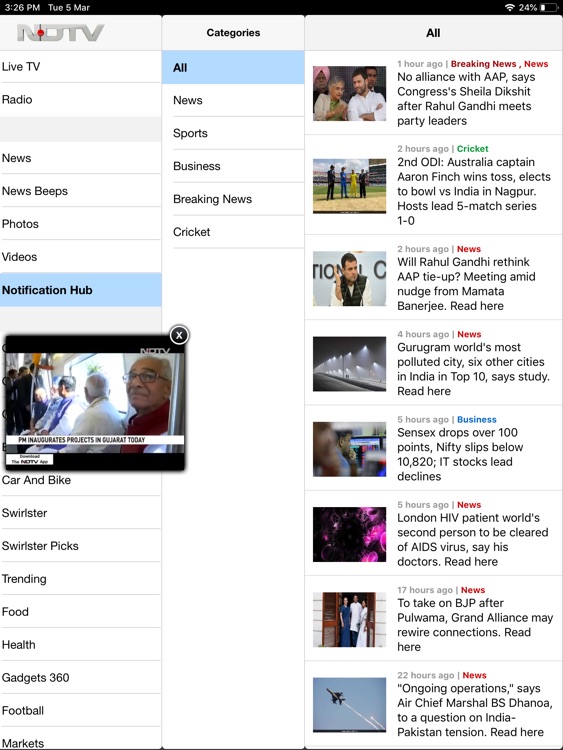Image resolution: width=563 pixels, height=750 pixels.
Task: Open Swirlster Picks section
Action: (x=80, y=546)
